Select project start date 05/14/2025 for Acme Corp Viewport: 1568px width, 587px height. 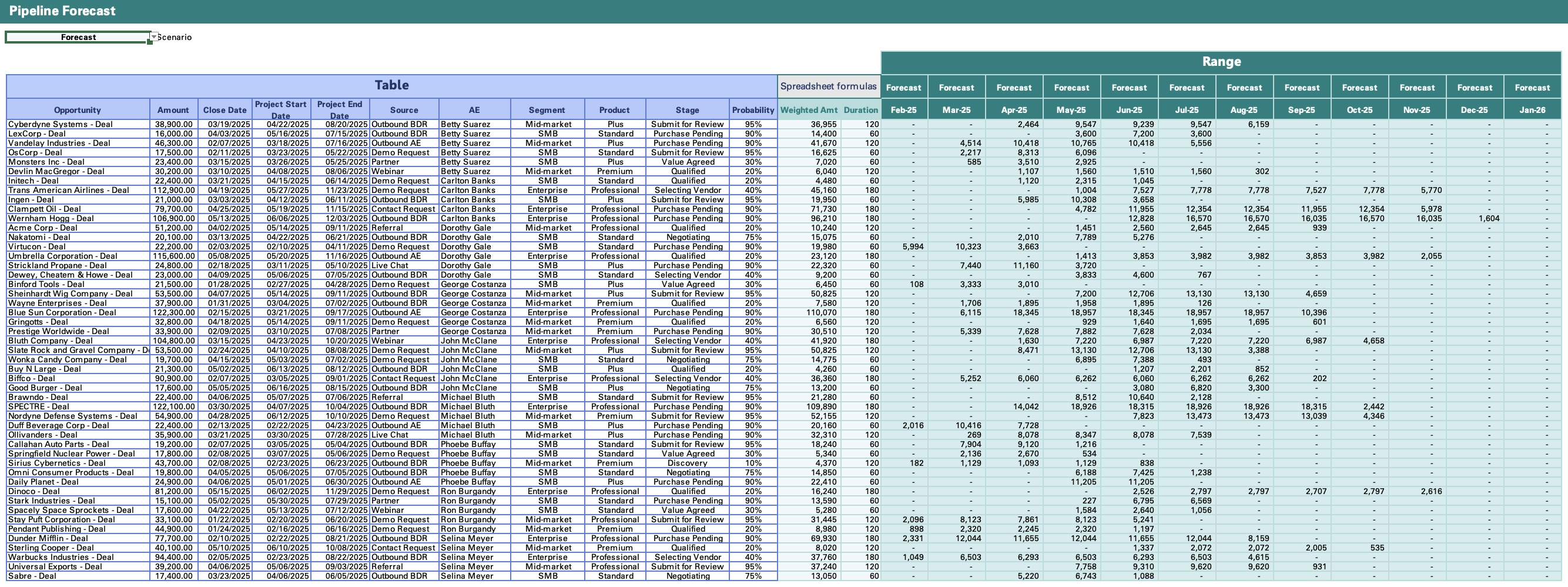[x=280, y=228]
